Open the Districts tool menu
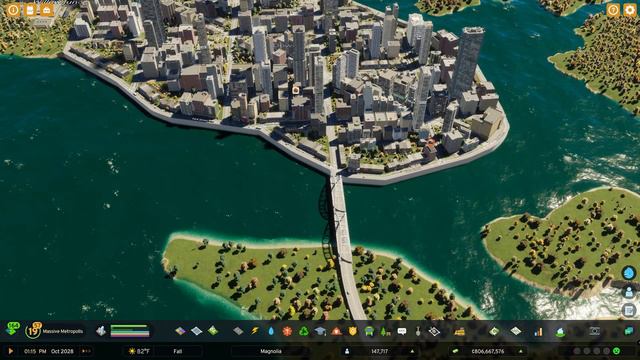 point(197,331)
